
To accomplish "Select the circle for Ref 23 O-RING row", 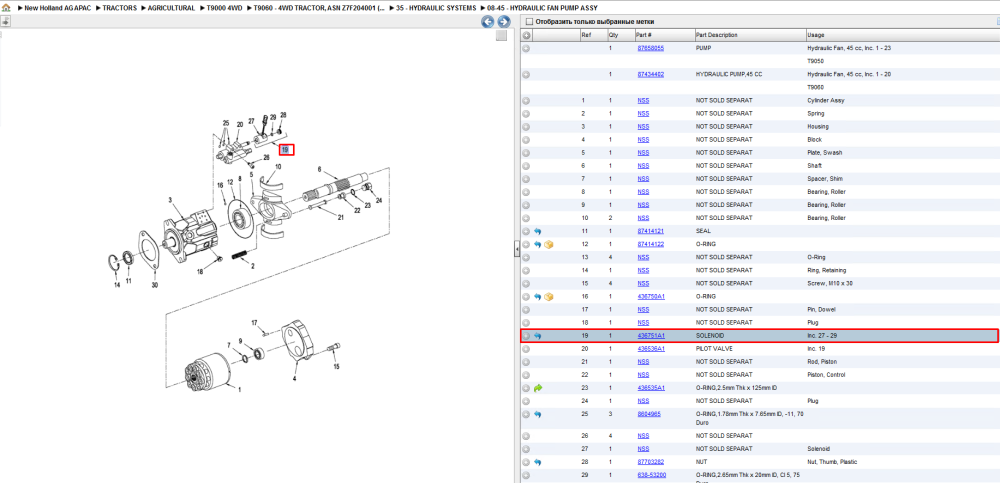I will (526, 388).
